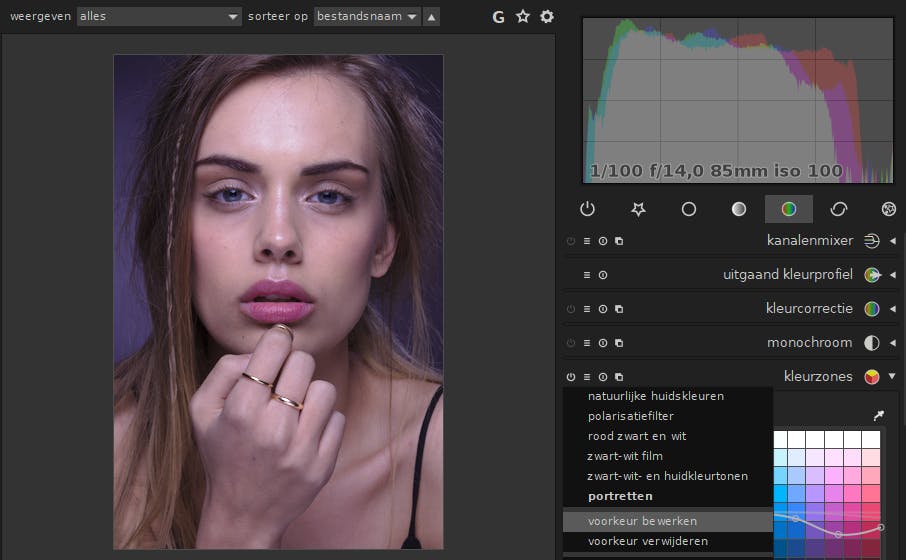Click the color picker eyedropper in kleurzones

[878, 415]
